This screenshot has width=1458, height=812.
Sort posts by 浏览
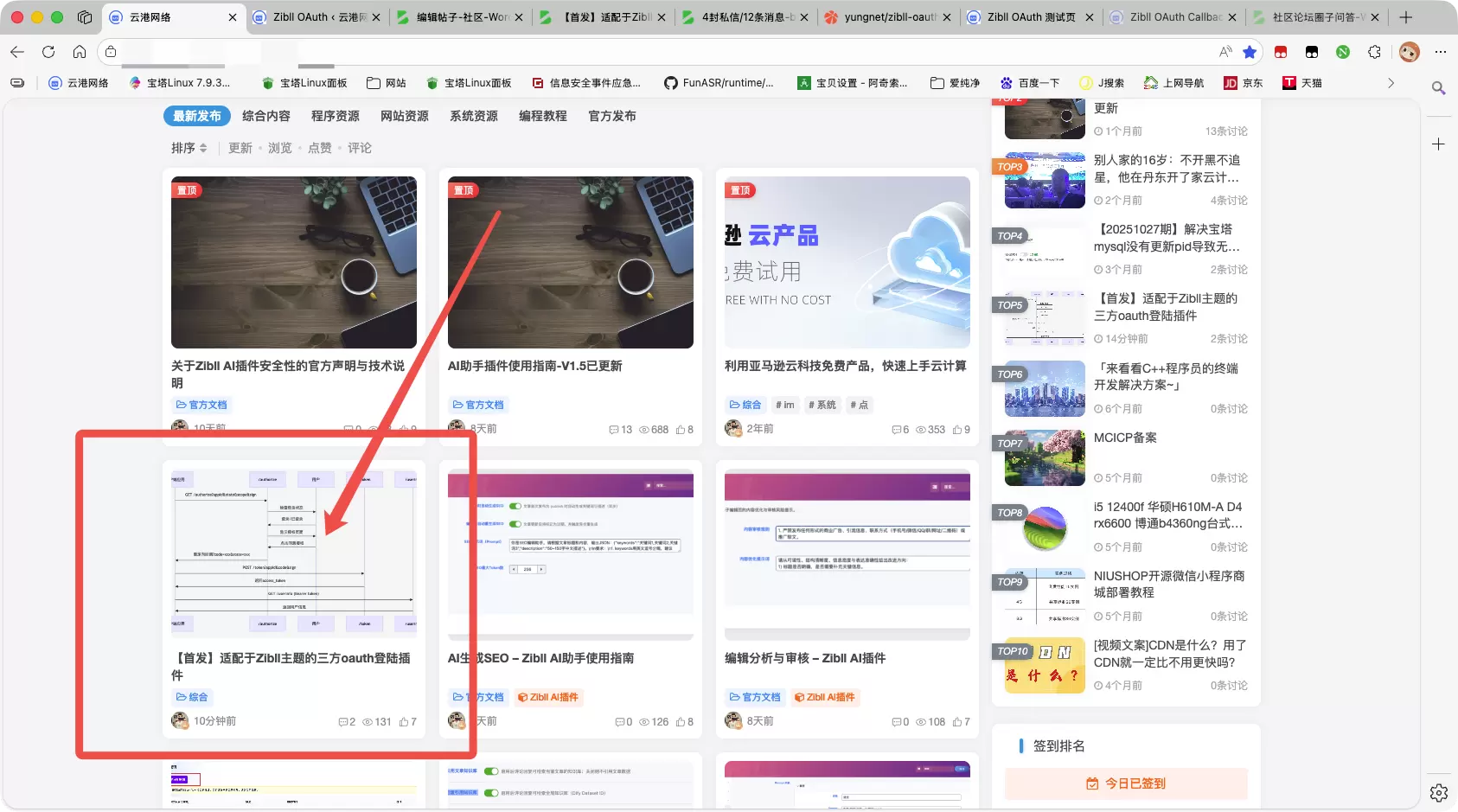(x=280, y=148)
